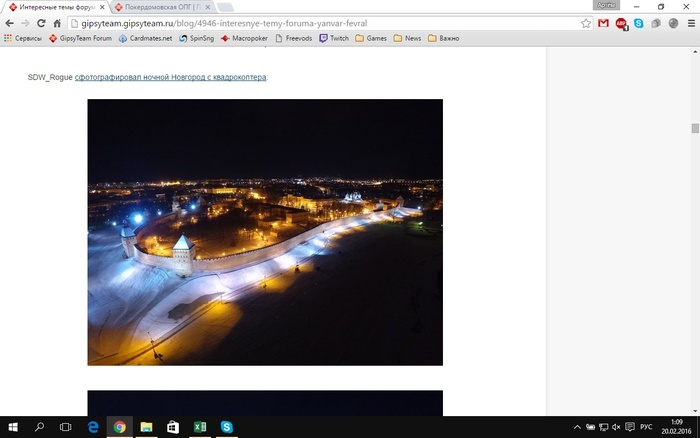
Task: Open the browser home page
Action: point(57,23)
